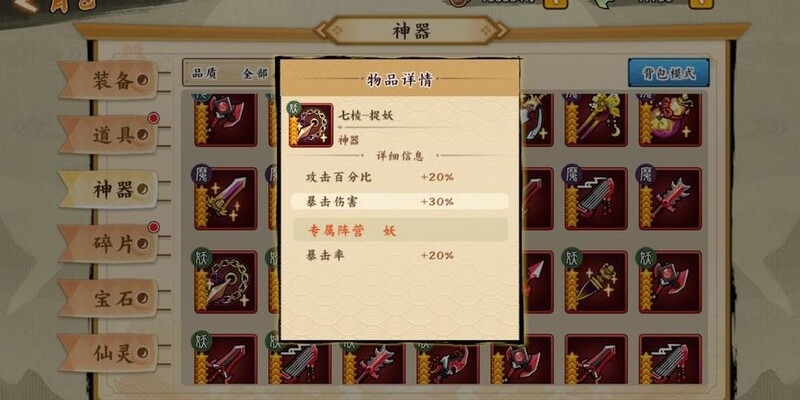This screenshot has width=800, height=400.
Task: Switch to the 道具 items tab
Action: pos(108,135)
